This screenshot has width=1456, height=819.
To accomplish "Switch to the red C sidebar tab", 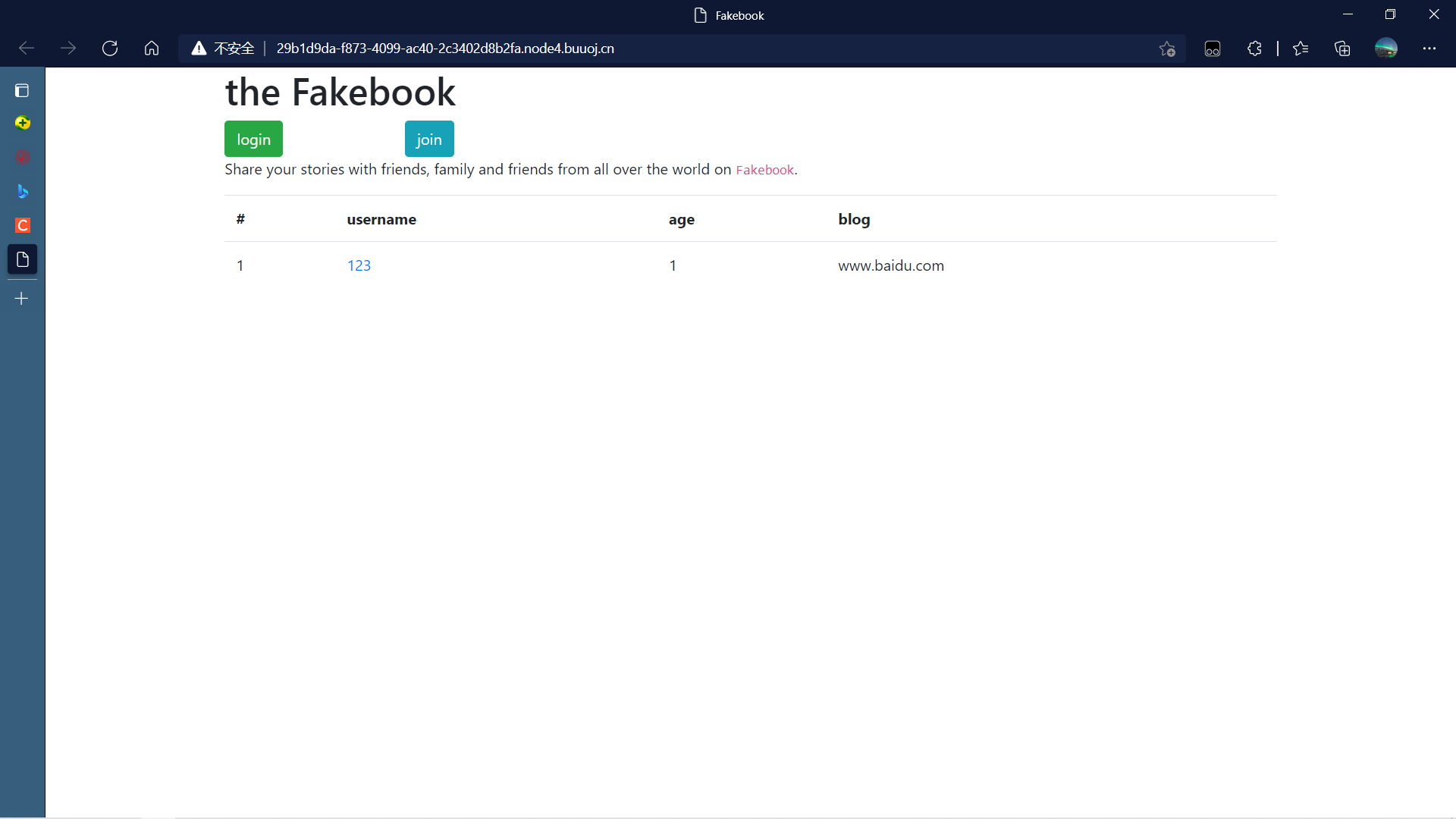I will (x=22, y=225).
